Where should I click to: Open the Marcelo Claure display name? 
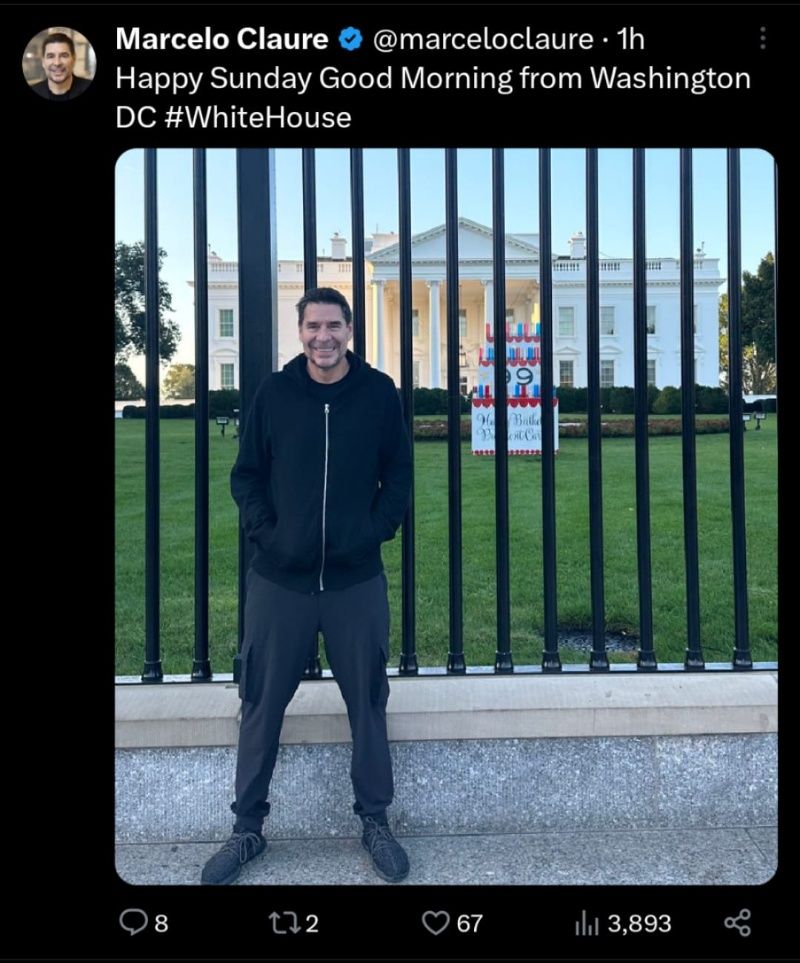[x=222, y=39]
